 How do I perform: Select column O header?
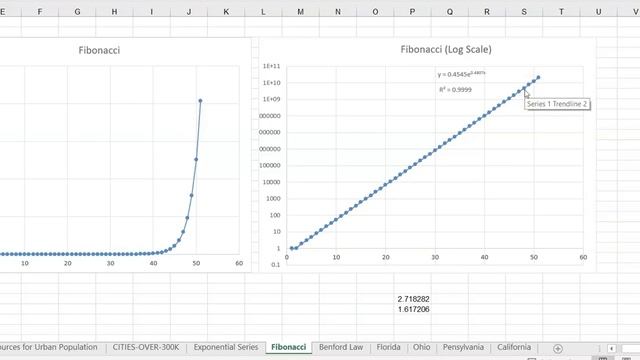375,12
